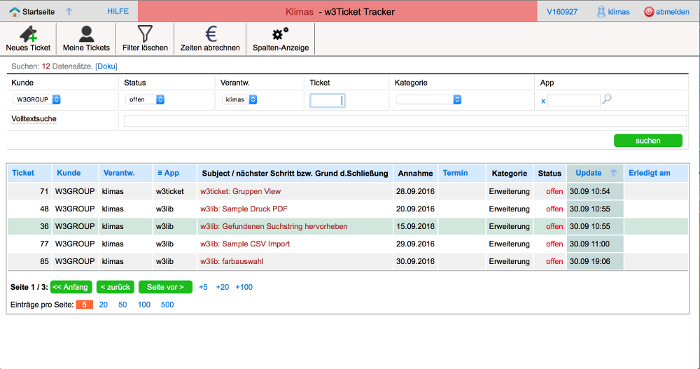The width and height of the screenshot is (700, 369).
Task: Create a new ticket with Neues Ticket
Action: click(28, 39)
